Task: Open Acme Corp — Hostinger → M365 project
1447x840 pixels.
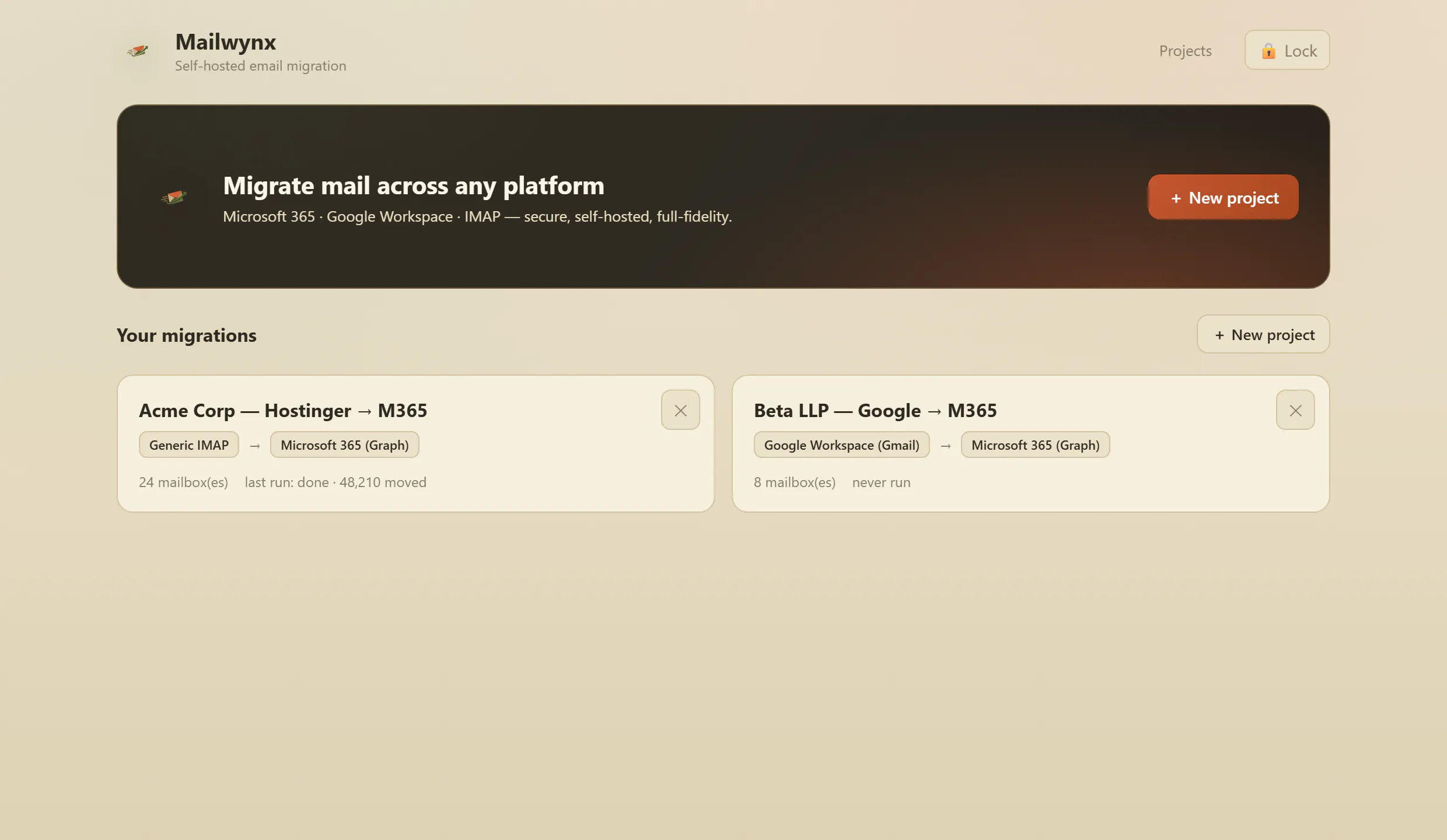Action: click(283, 411)
